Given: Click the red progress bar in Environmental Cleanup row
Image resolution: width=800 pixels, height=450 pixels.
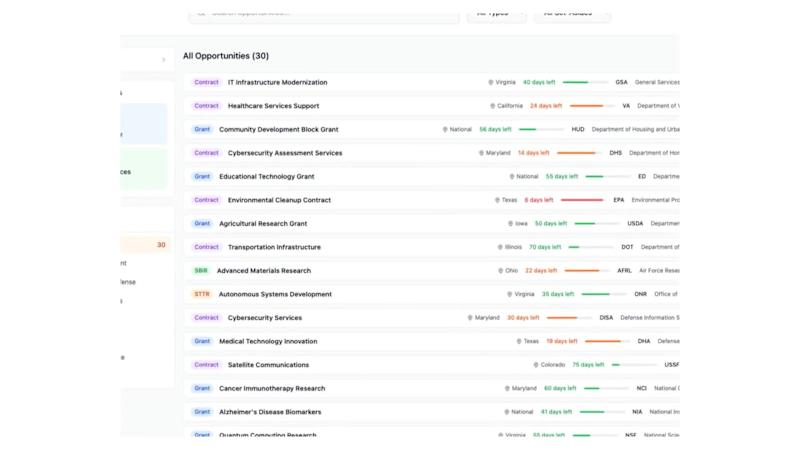Looking at the screenshot, I should (x=582, y=200).
